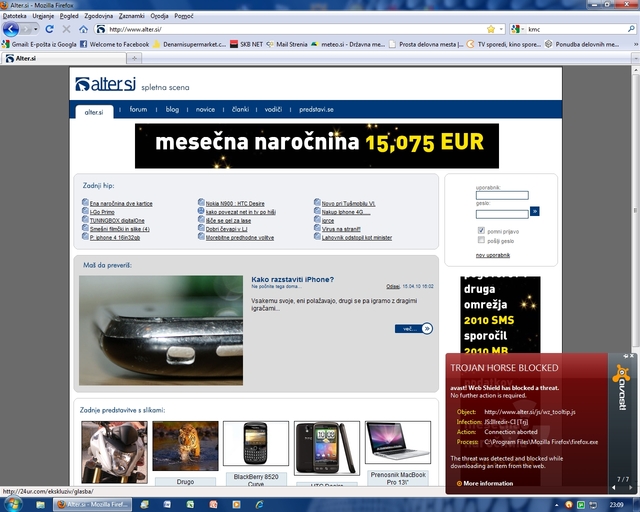Open the članki section

coord(240,109)
